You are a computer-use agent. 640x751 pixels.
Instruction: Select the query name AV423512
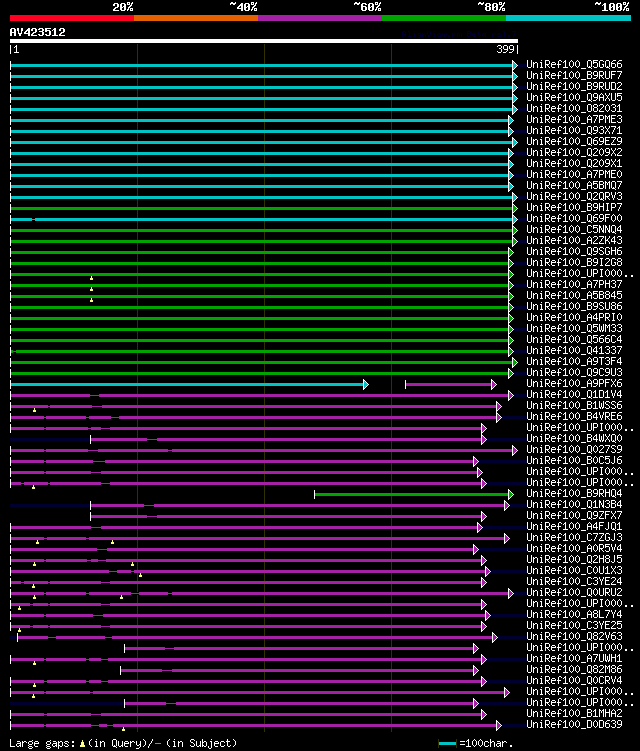click(37, 32)
